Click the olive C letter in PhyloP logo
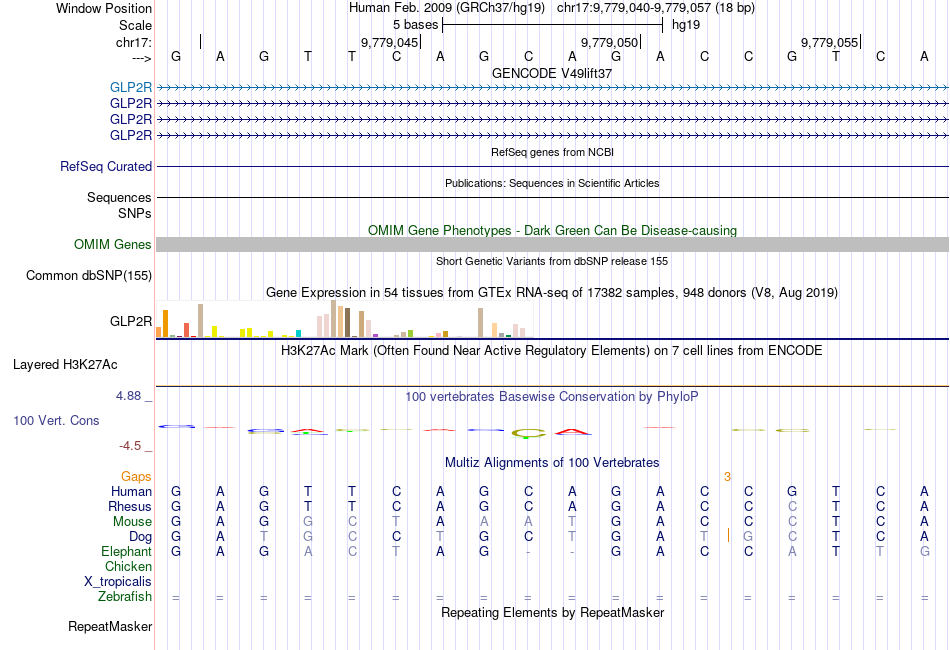Screen dimensions: 950x650 [x=528, y=433]
